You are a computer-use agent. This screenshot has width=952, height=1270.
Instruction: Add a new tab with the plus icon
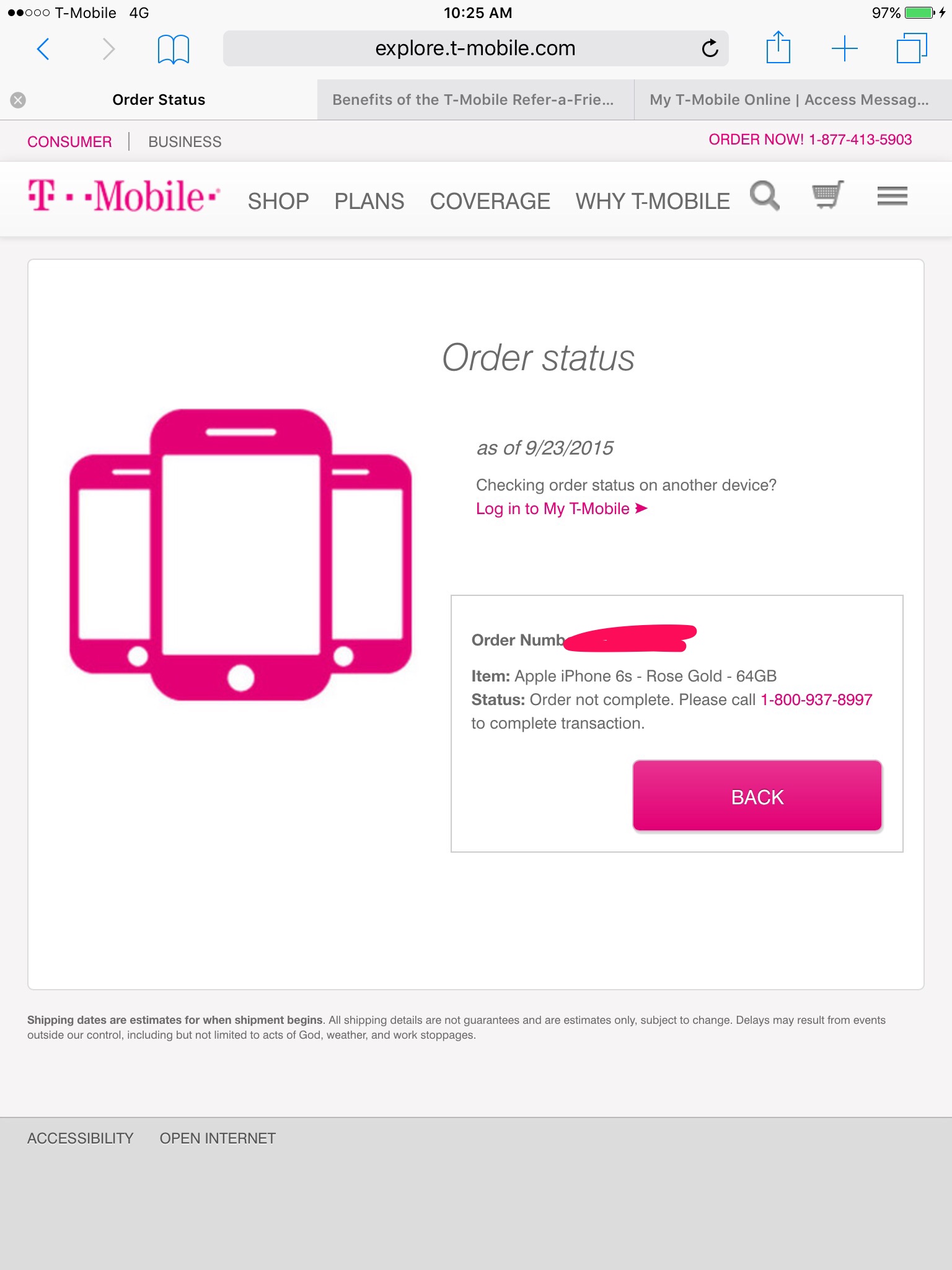pos(844,48)
